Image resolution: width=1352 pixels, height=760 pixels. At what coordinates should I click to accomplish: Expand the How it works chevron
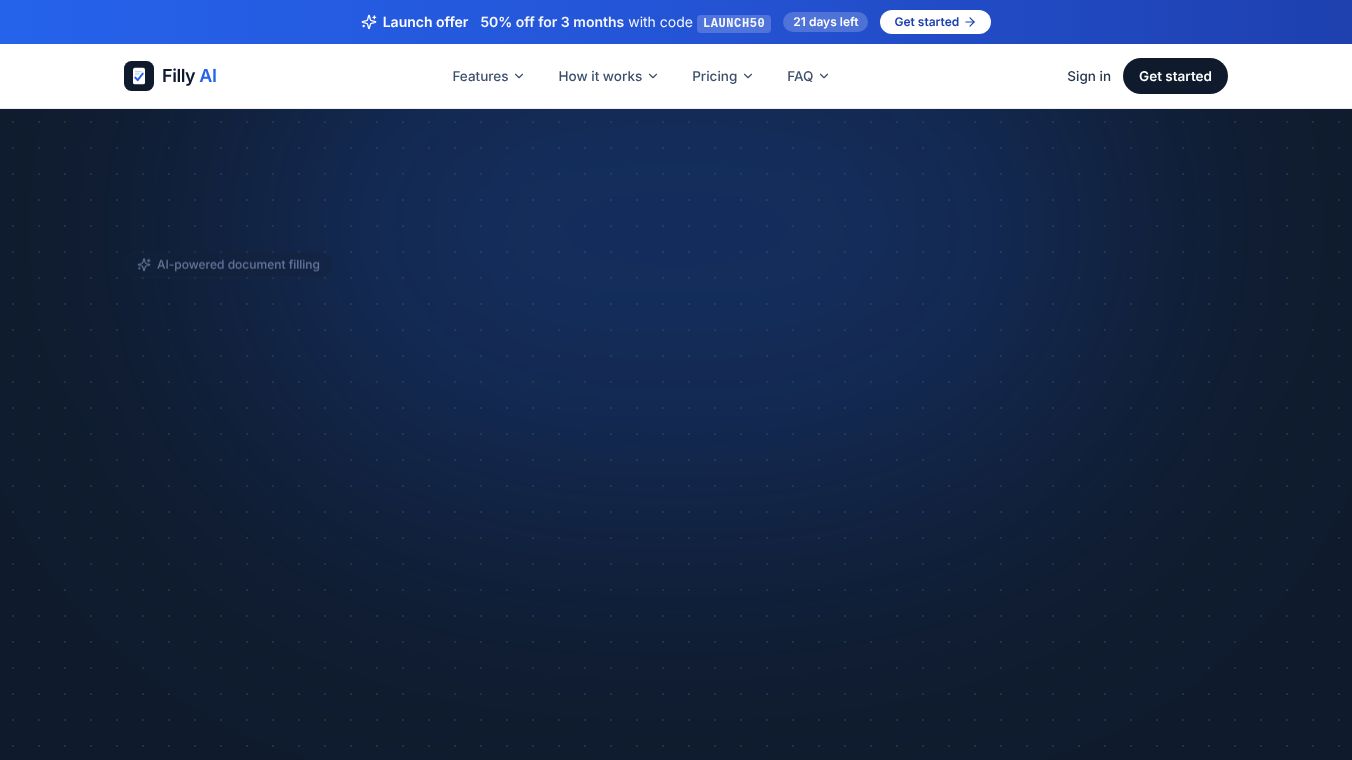tap(653, 76)
